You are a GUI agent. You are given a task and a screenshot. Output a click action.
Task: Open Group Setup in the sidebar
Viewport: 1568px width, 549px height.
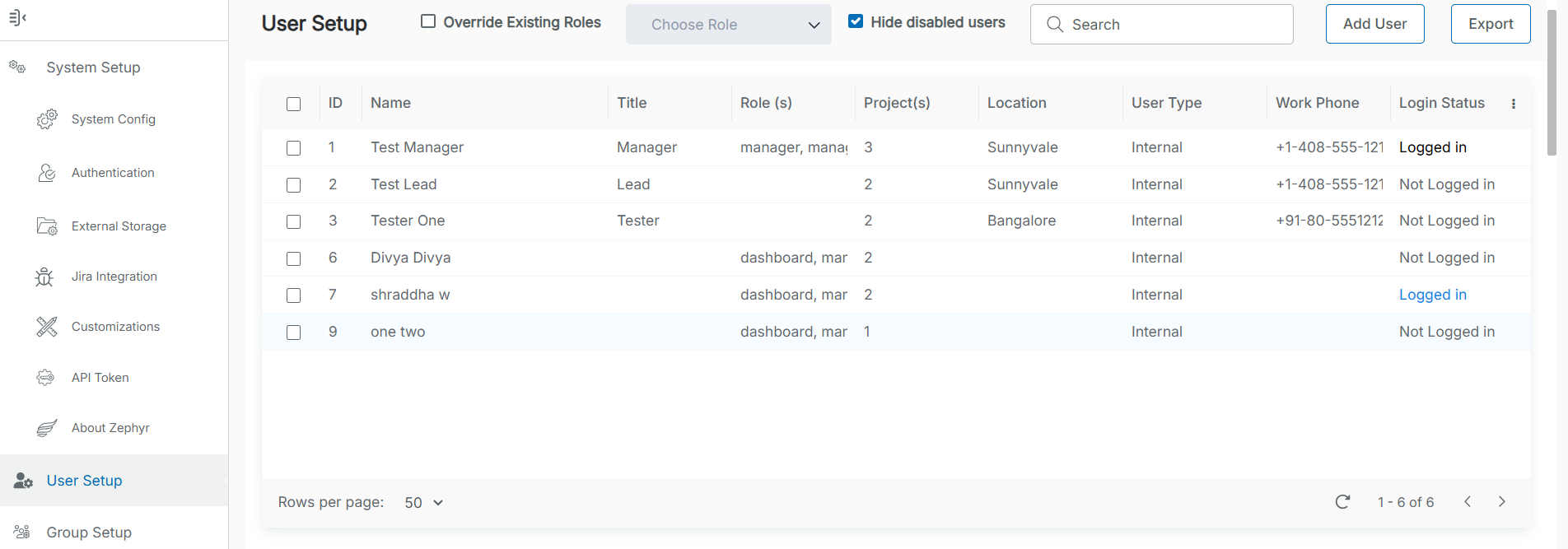pyautogui.click(x=89, y=533)
